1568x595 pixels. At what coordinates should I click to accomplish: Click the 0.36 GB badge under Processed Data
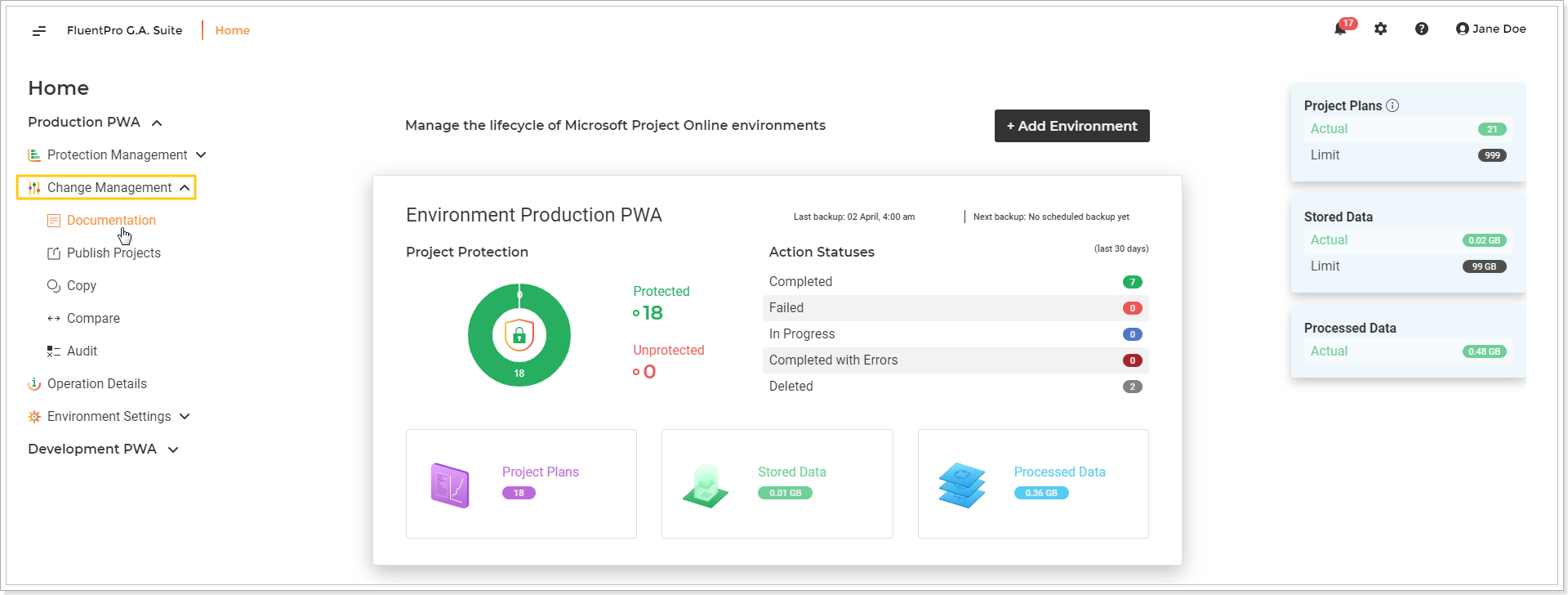pos(1041,493)
